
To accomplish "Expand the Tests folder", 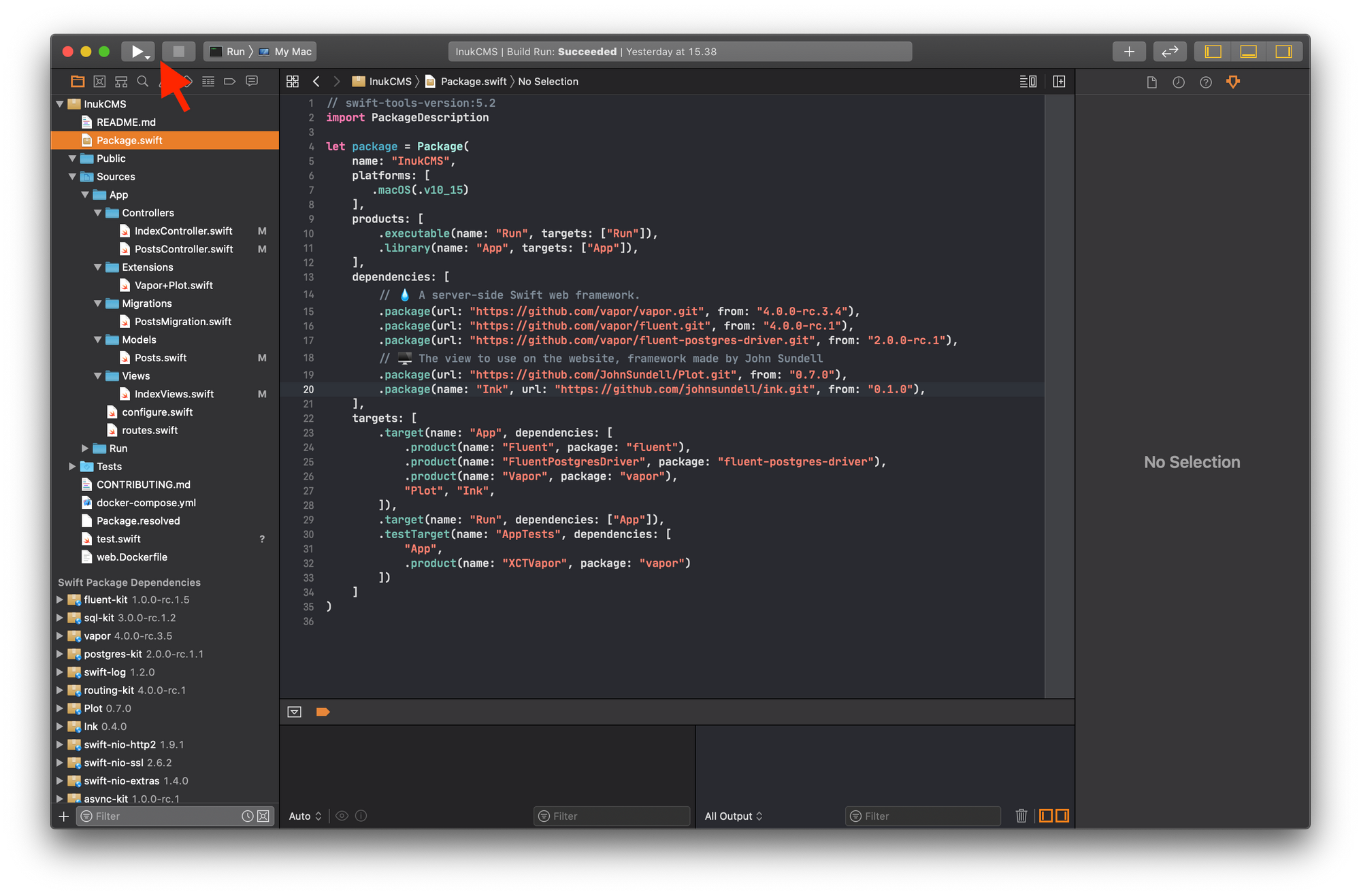I will 72,467.
